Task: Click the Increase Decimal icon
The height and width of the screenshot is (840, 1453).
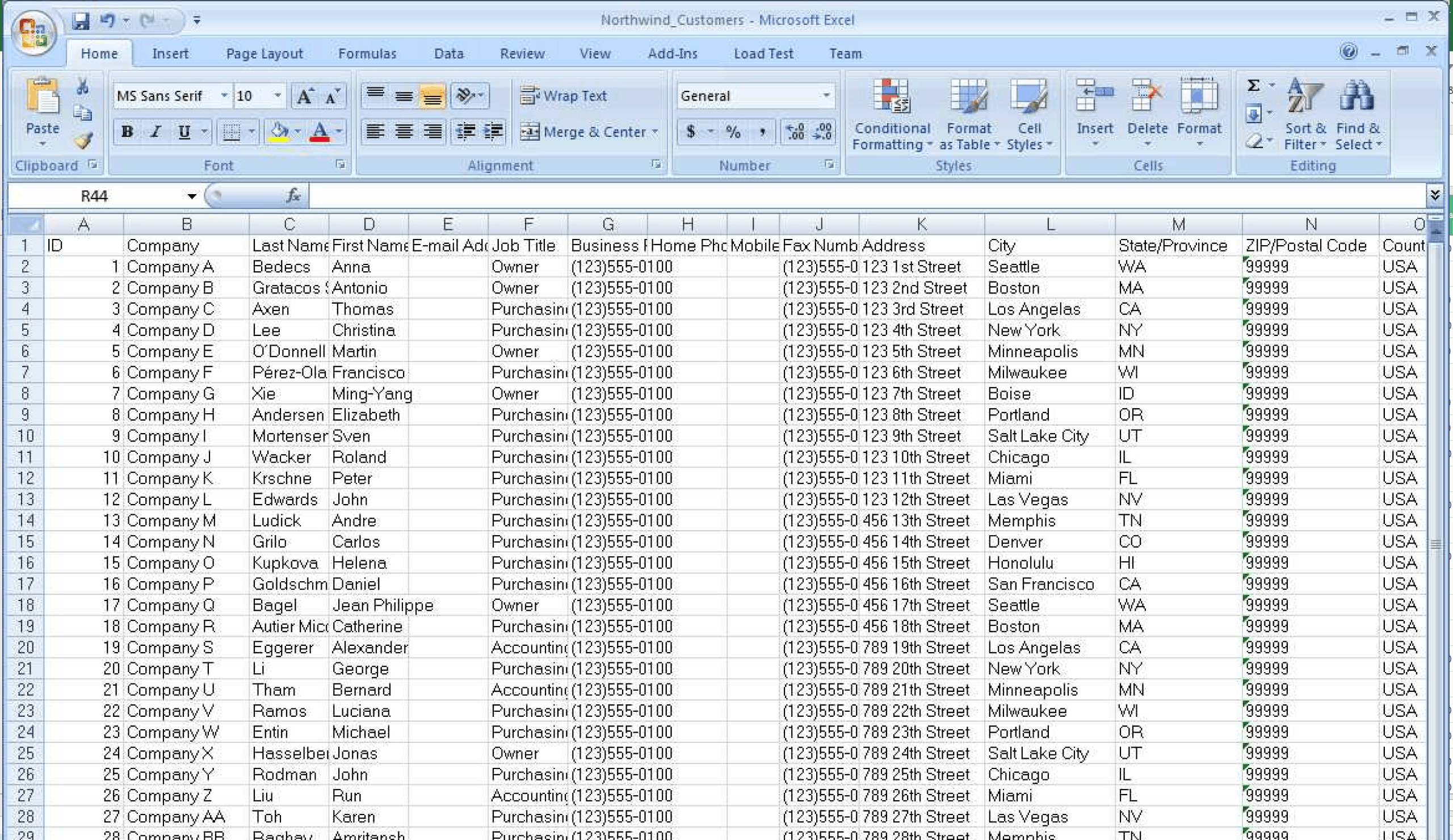Action: pyautogui.click(x=795, y=132)
